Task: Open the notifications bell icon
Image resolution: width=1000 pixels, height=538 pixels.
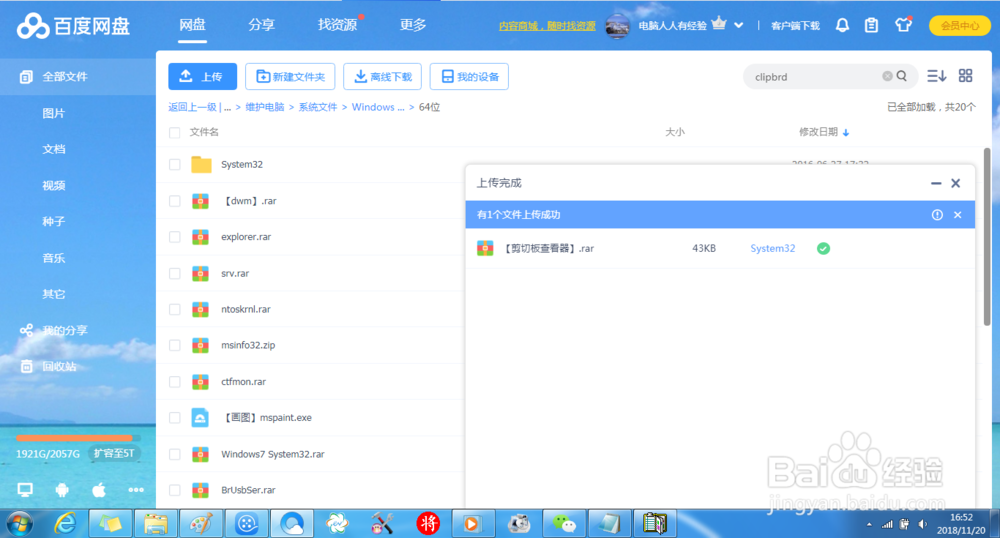Action: click(842, 25)
